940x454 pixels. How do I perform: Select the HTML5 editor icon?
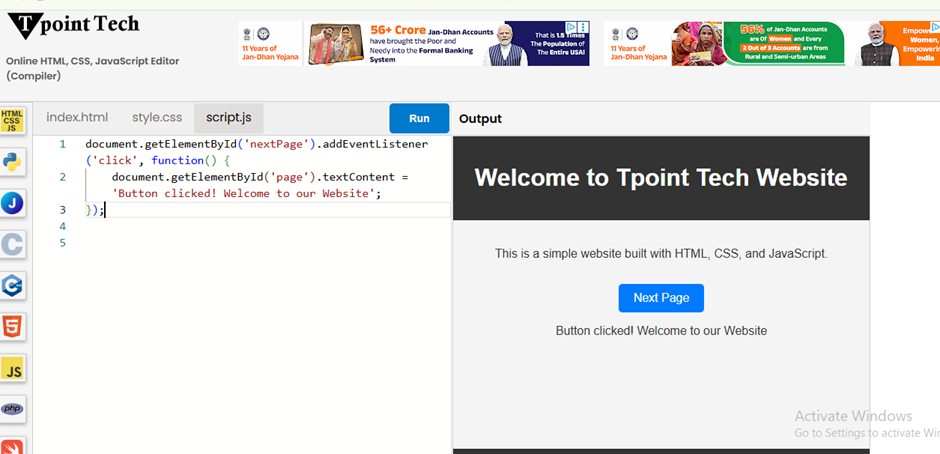[x=12, y=327]
